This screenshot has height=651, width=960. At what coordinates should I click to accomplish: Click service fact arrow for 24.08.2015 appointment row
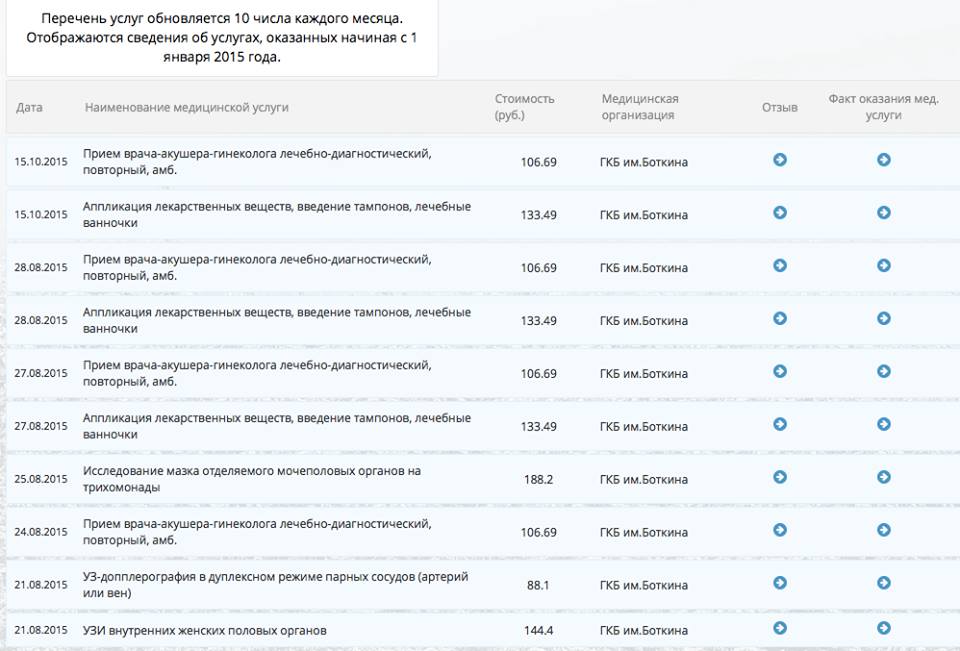tap(883, 530)
